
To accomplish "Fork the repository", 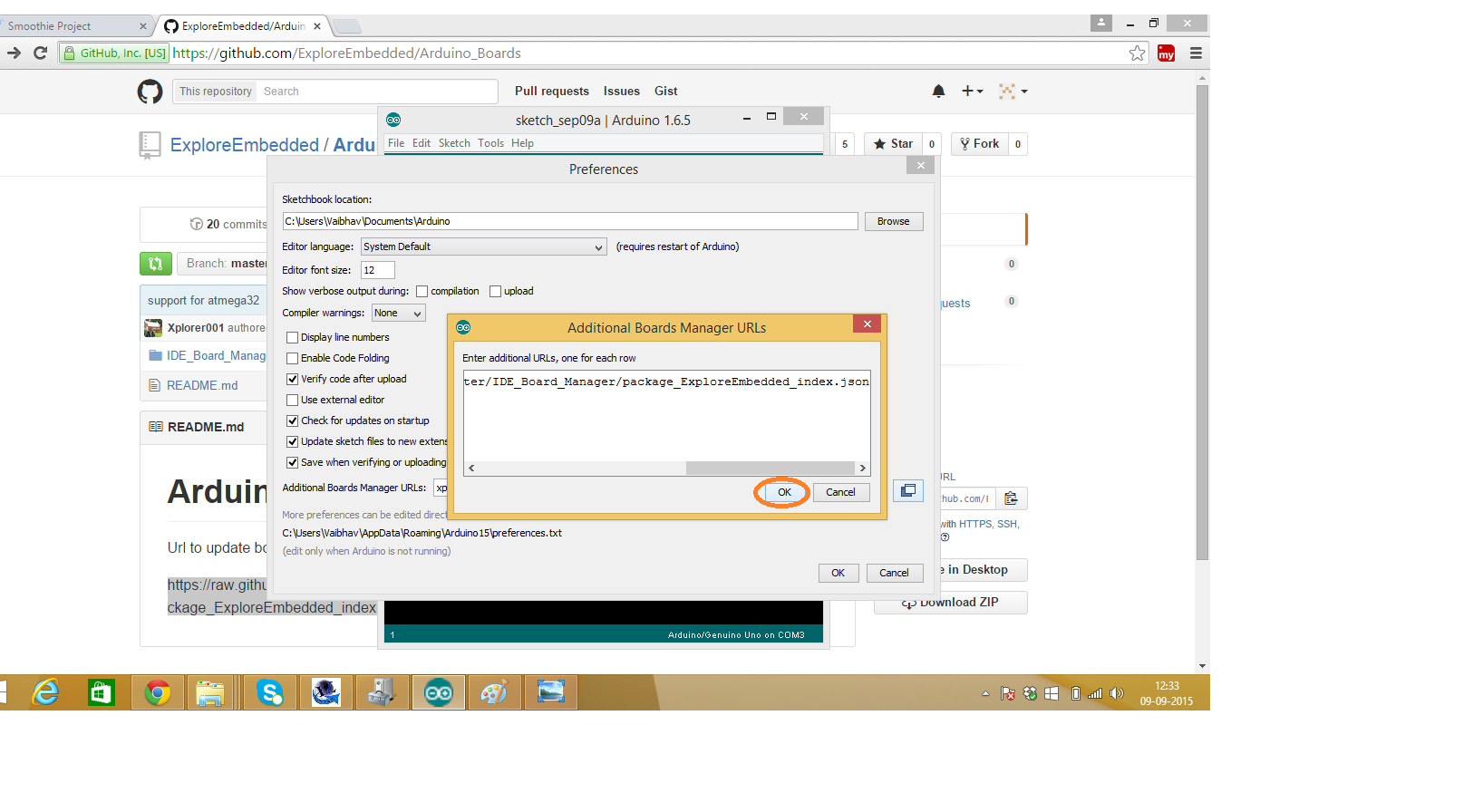I will 980,144.
